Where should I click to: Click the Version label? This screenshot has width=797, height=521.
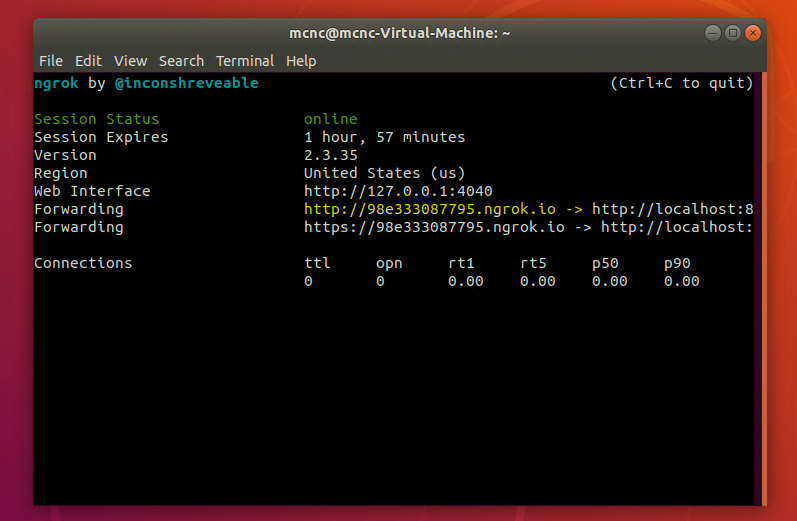(65, 155)
